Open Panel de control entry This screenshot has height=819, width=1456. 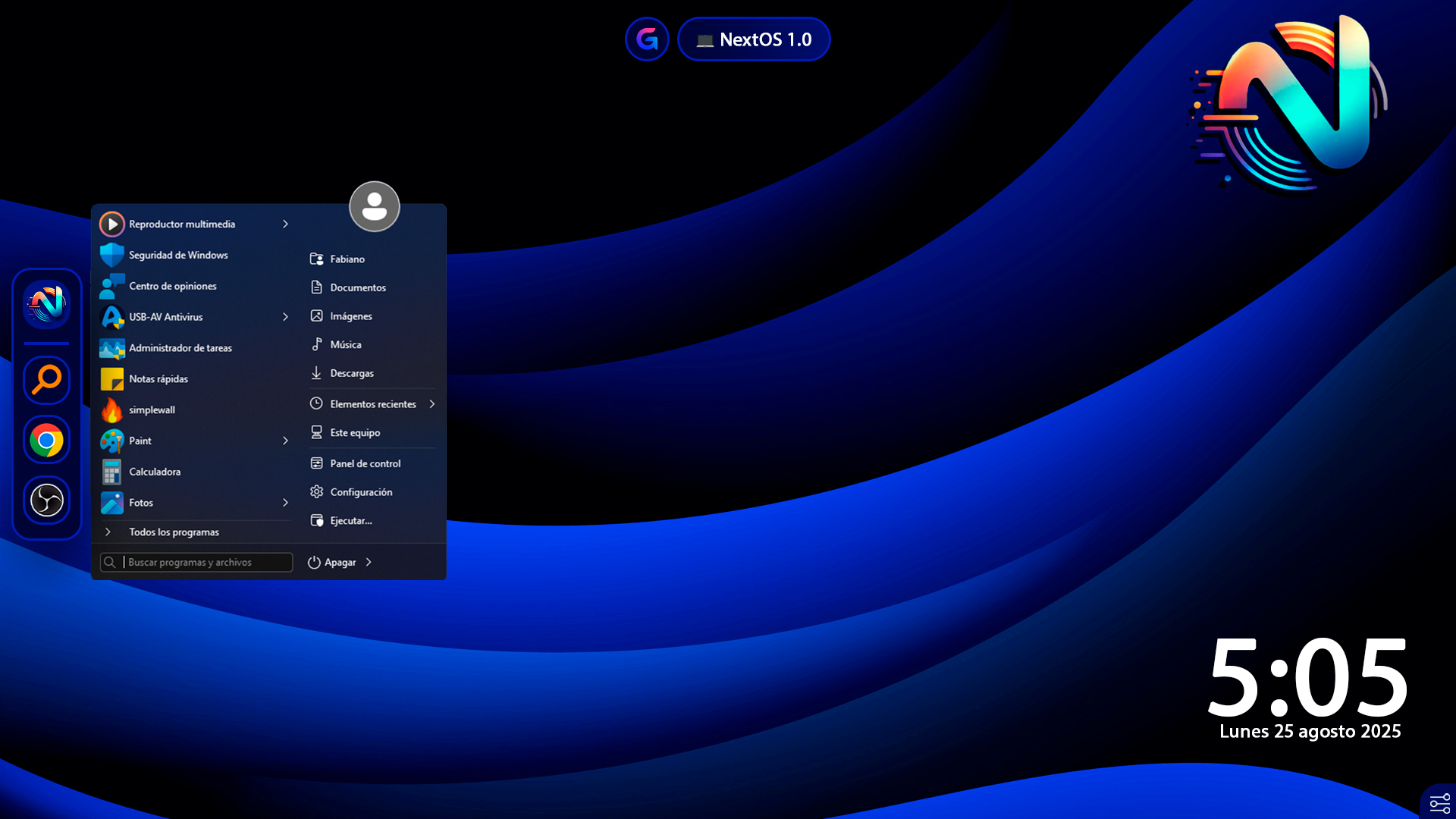365,463
